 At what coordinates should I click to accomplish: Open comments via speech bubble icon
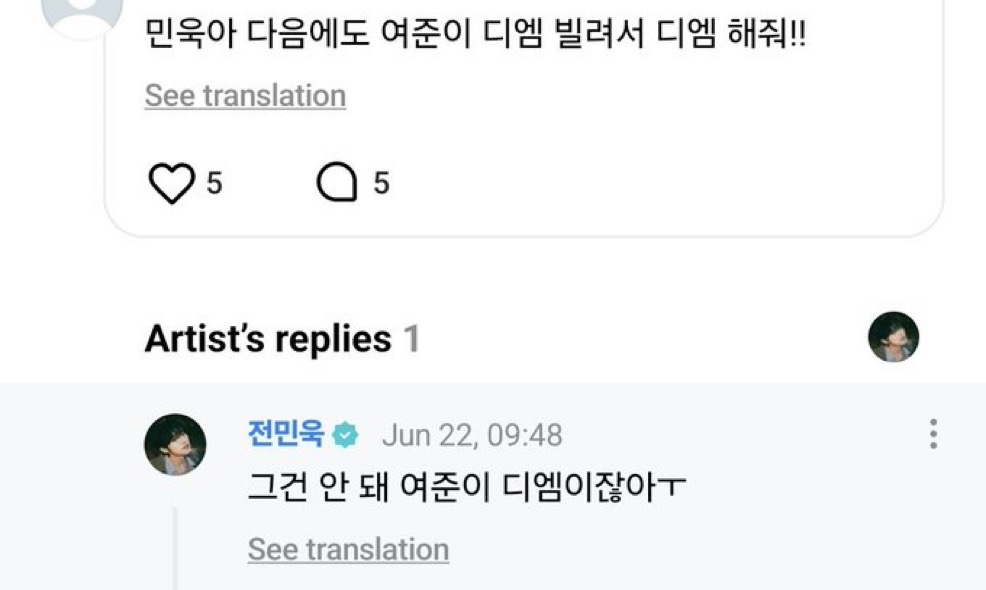(336, 184)
